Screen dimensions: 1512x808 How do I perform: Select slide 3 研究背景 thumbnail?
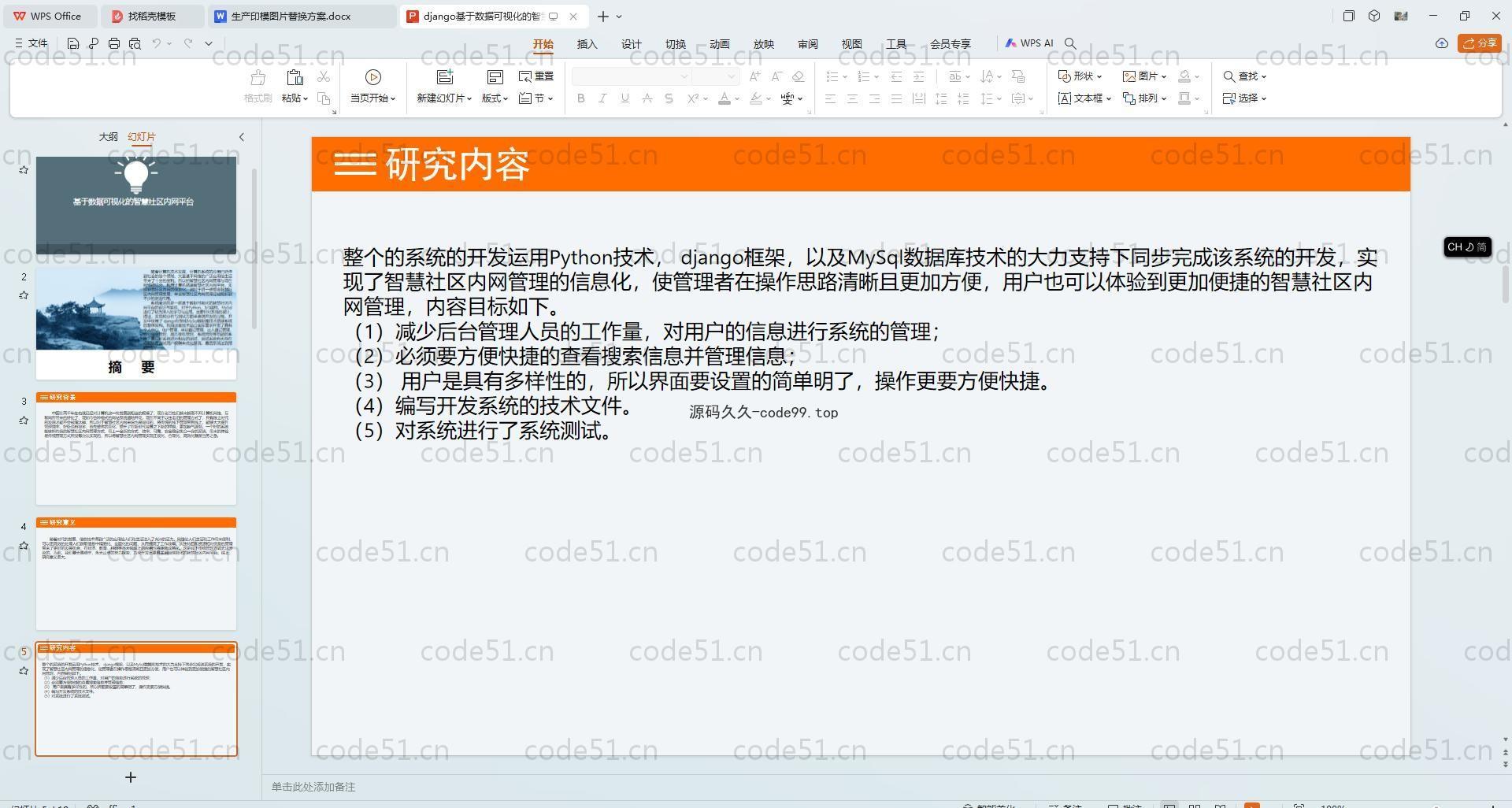point(136,448)
